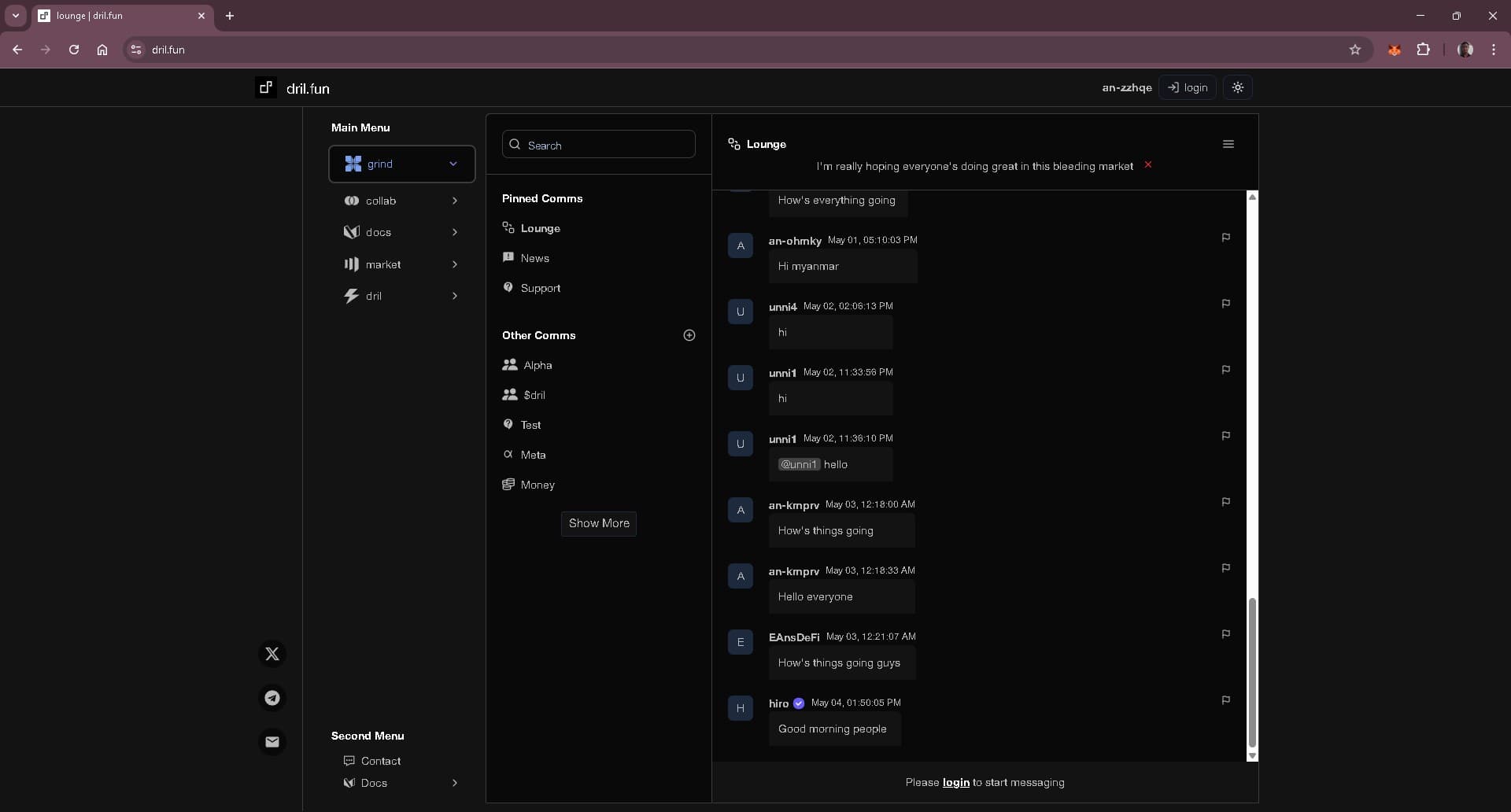Viewport: 1511px width, 812px height.
Task: Flag the Hi myanmar message
Action: pos(1225,238)
